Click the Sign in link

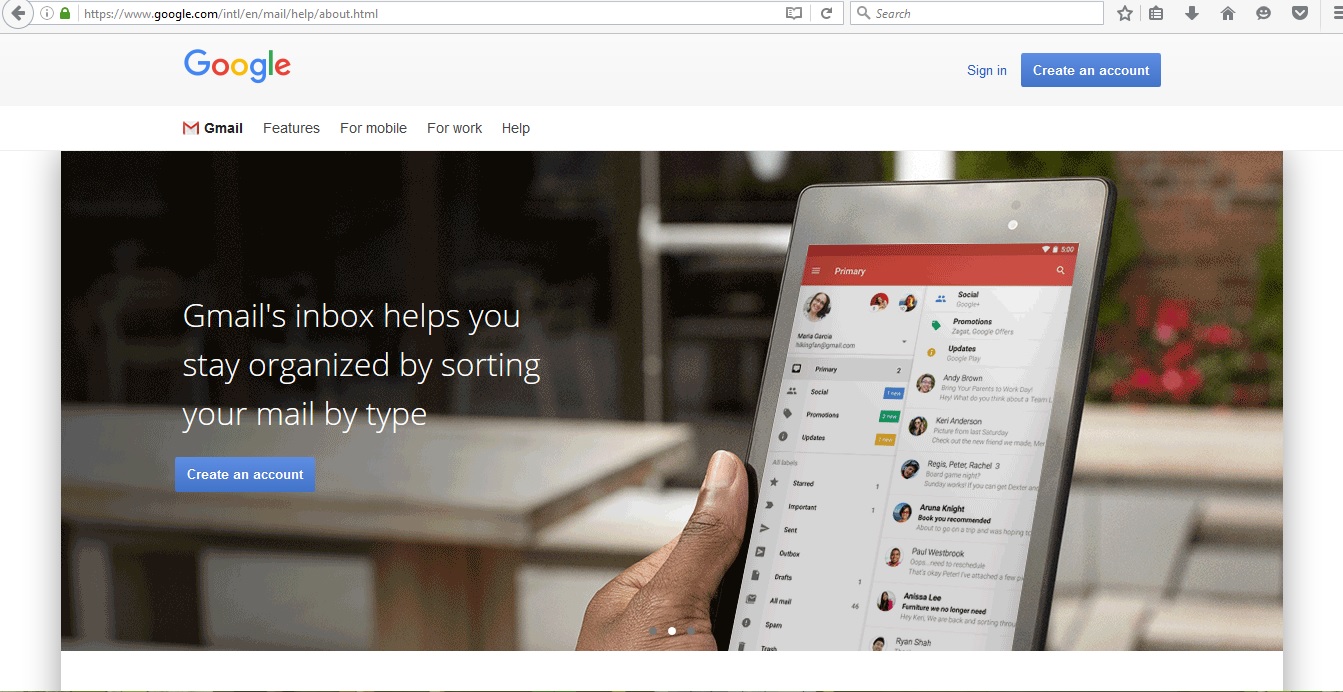[986, 70]
